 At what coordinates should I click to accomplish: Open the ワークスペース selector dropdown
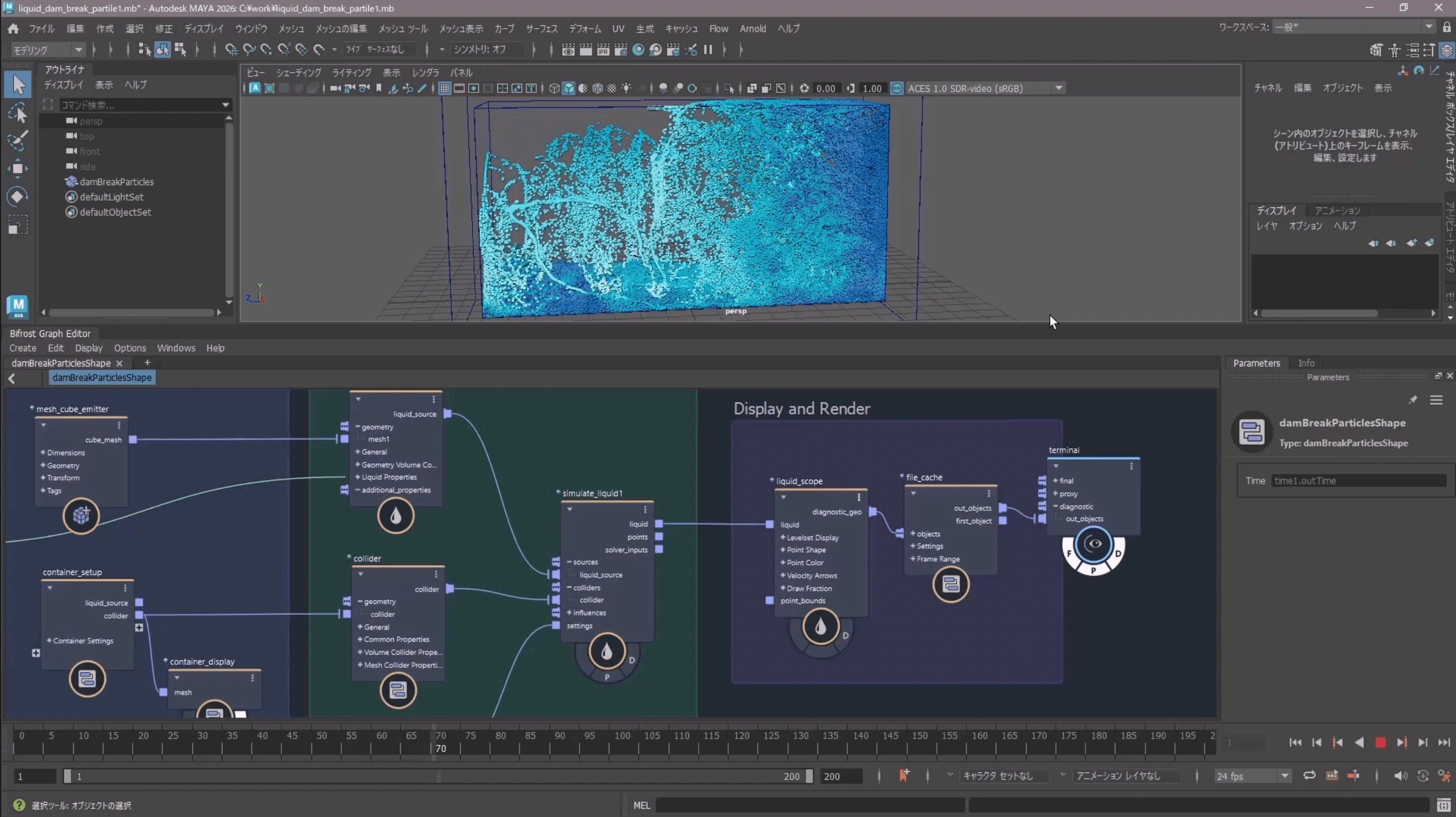pyautogui.click(x=1354, y=27)
